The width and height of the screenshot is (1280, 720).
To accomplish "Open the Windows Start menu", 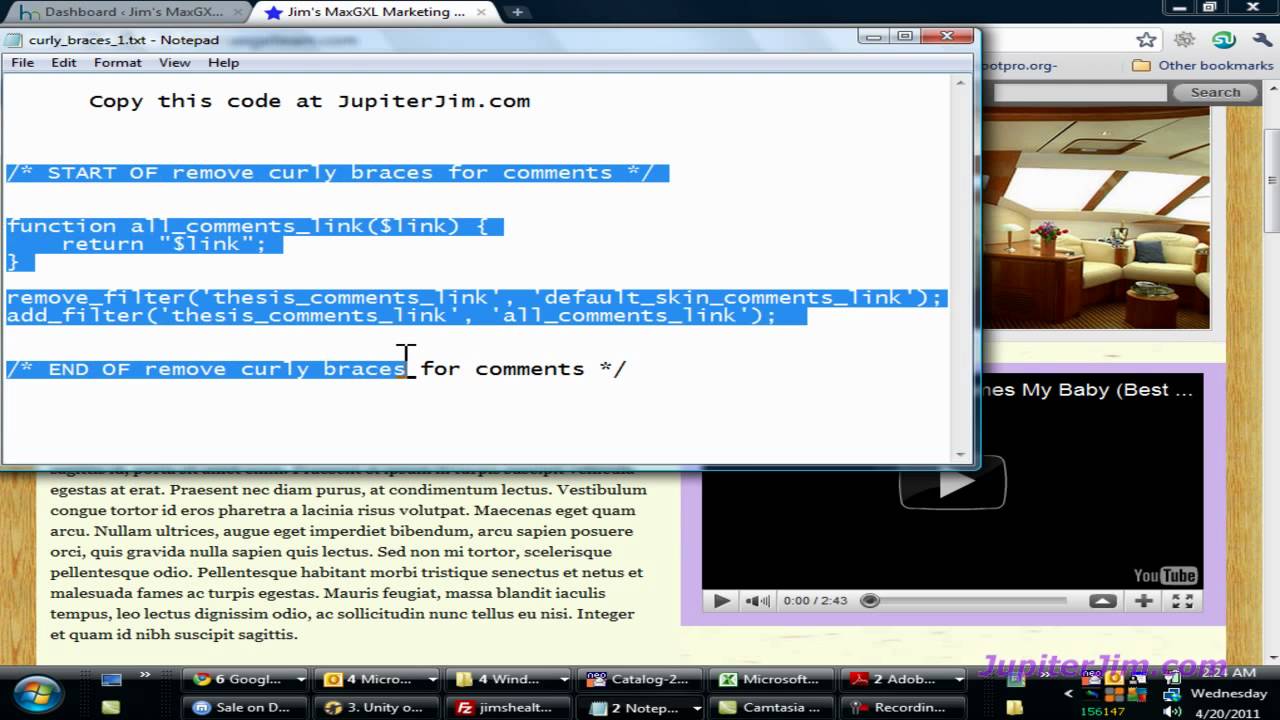I will click(38, 693).
